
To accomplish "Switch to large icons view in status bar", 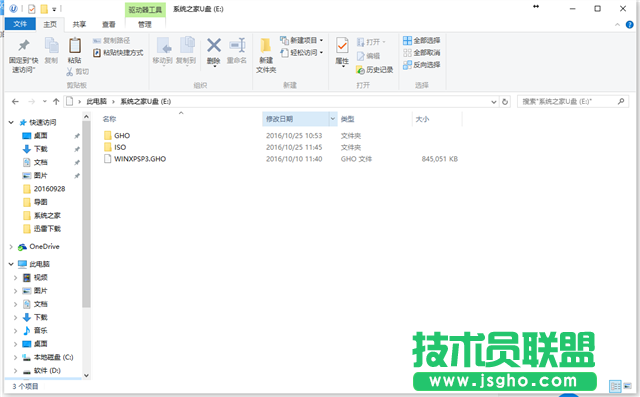I will (x=627, y=386).
